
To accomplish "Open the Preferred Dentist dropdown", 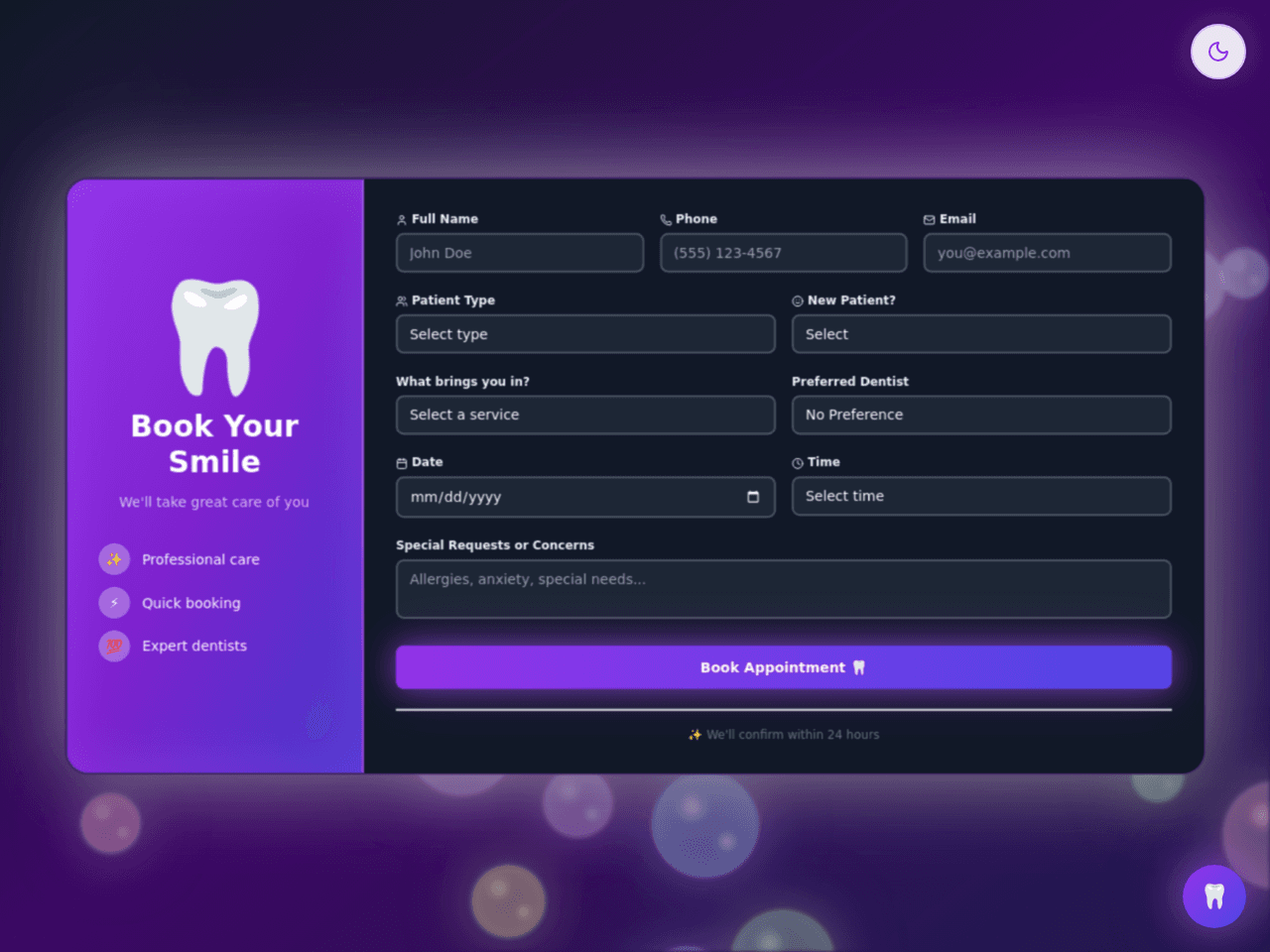I will click(981, 415).
